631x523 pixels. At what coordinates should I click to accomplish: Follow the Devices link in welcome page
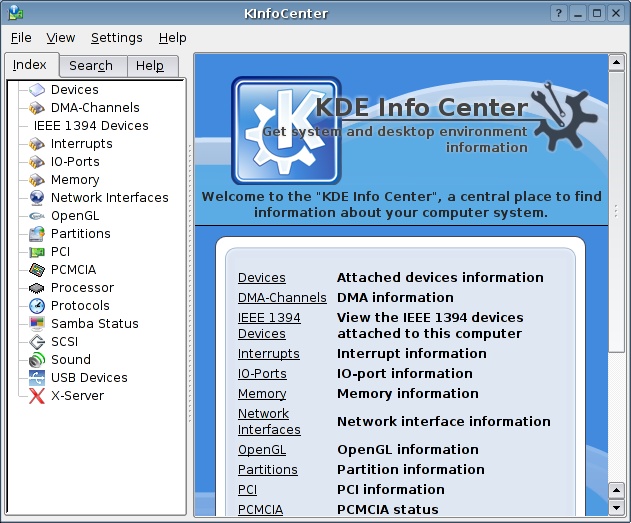pyautogui.click(x=262, y=278)
